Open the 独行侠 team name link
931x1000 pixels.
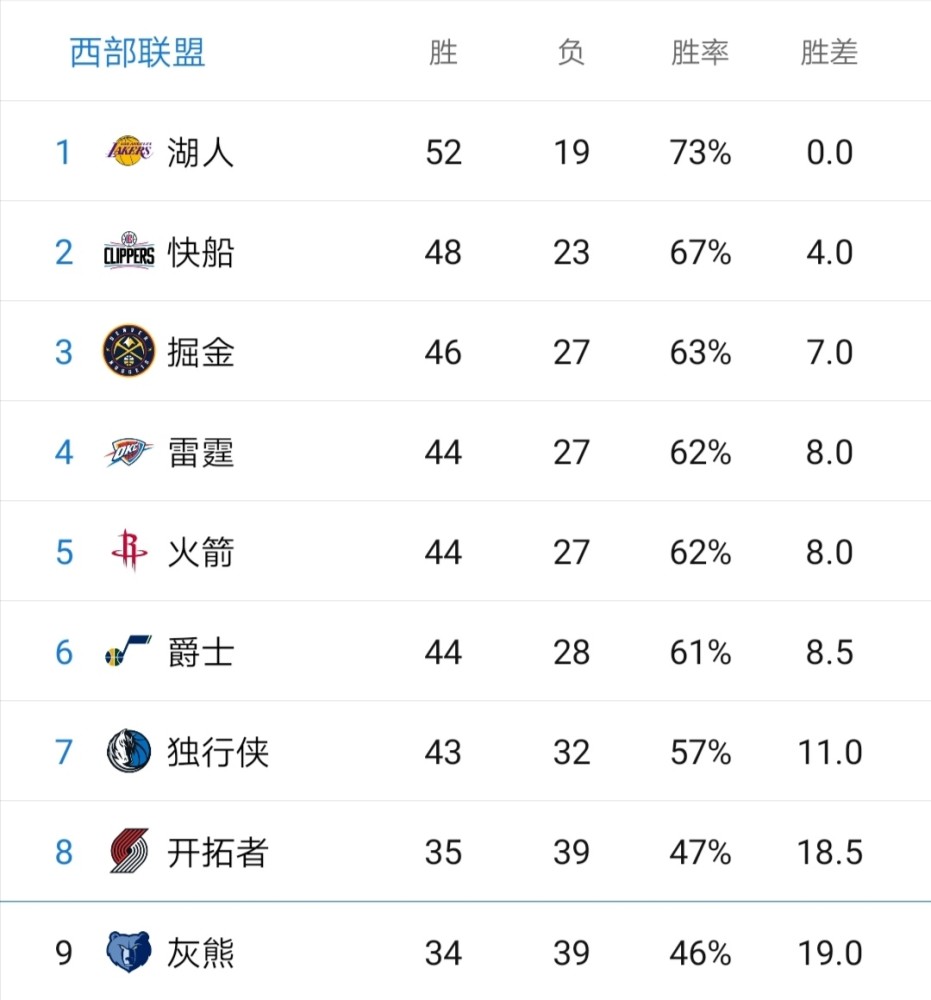[218, 753]
